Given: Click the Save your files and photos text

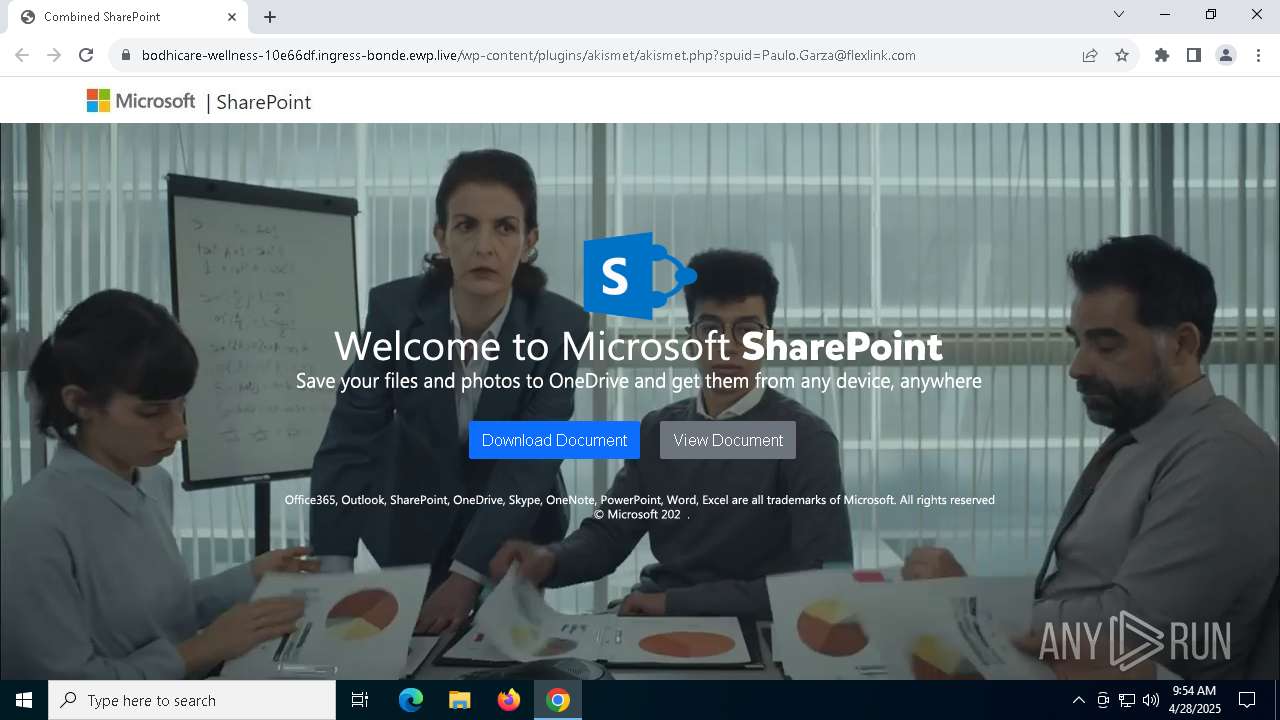Looking at the screenshot, I should click(638, 381).
